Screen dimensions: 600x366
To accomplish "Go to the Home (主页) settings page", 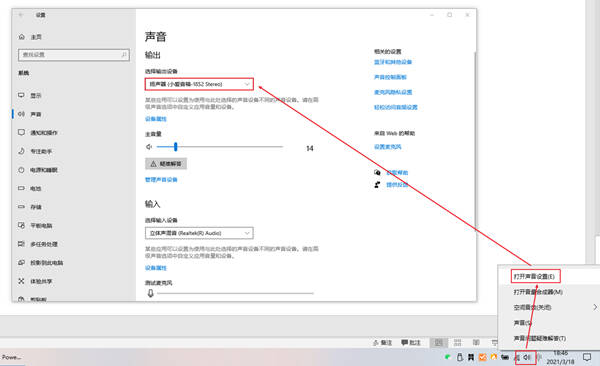I will click(36, 37).
